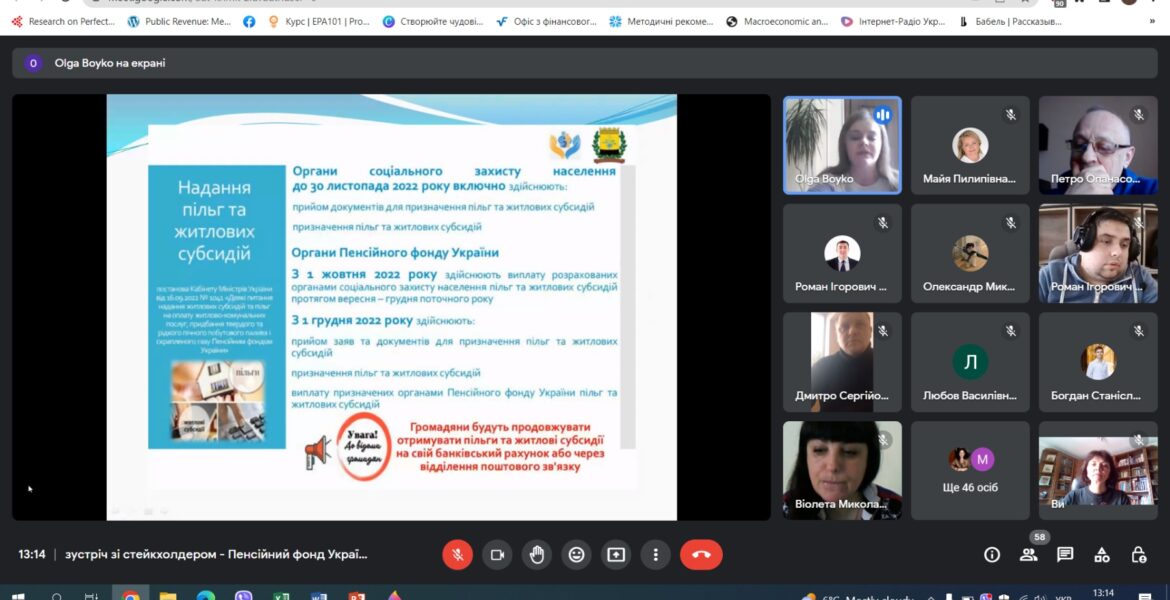
Task: Open more options three-dot menu
Action: tap(655, 554)
